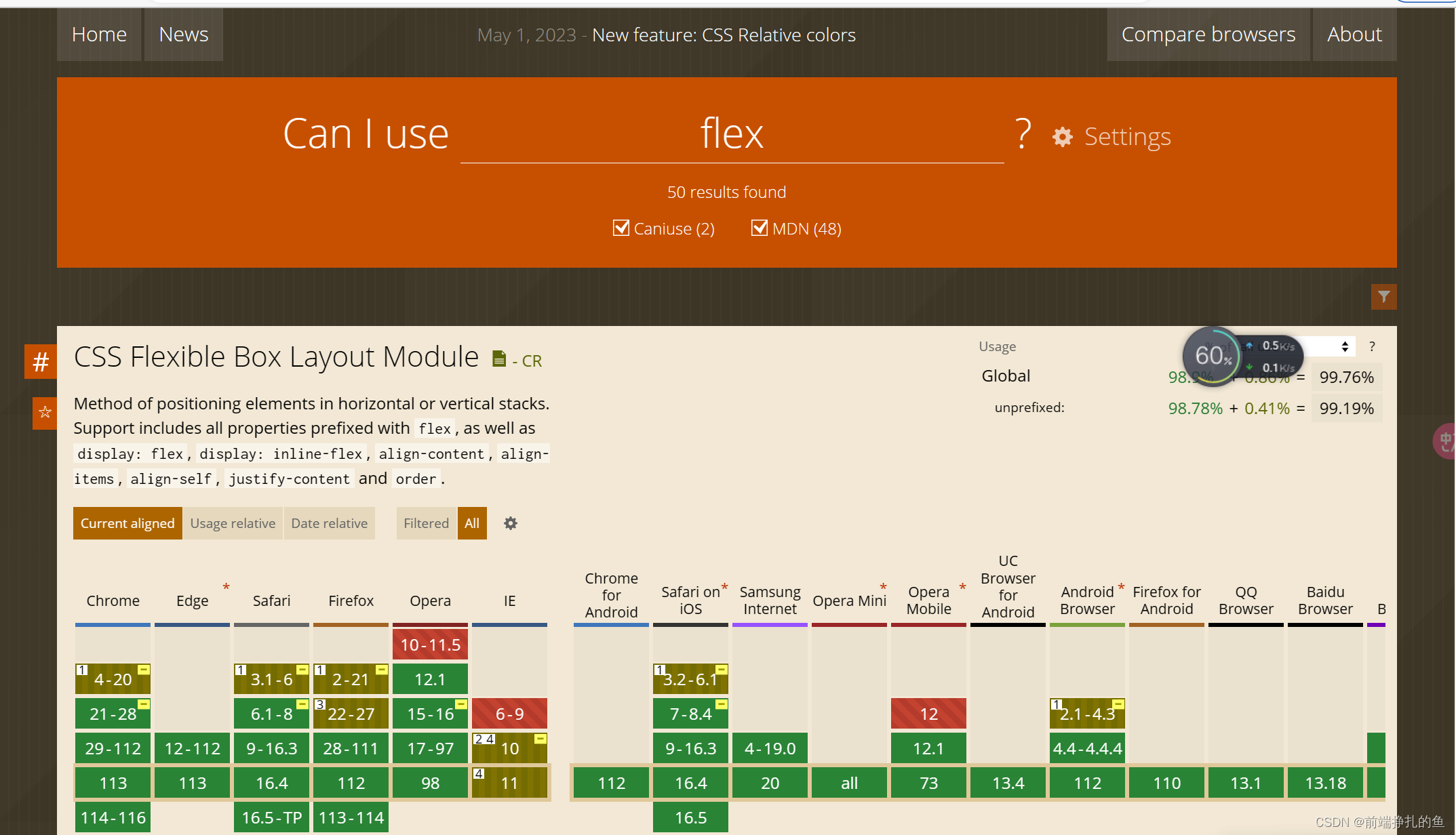Click Opera Mobile 12 cell

(x=928, y=714)
